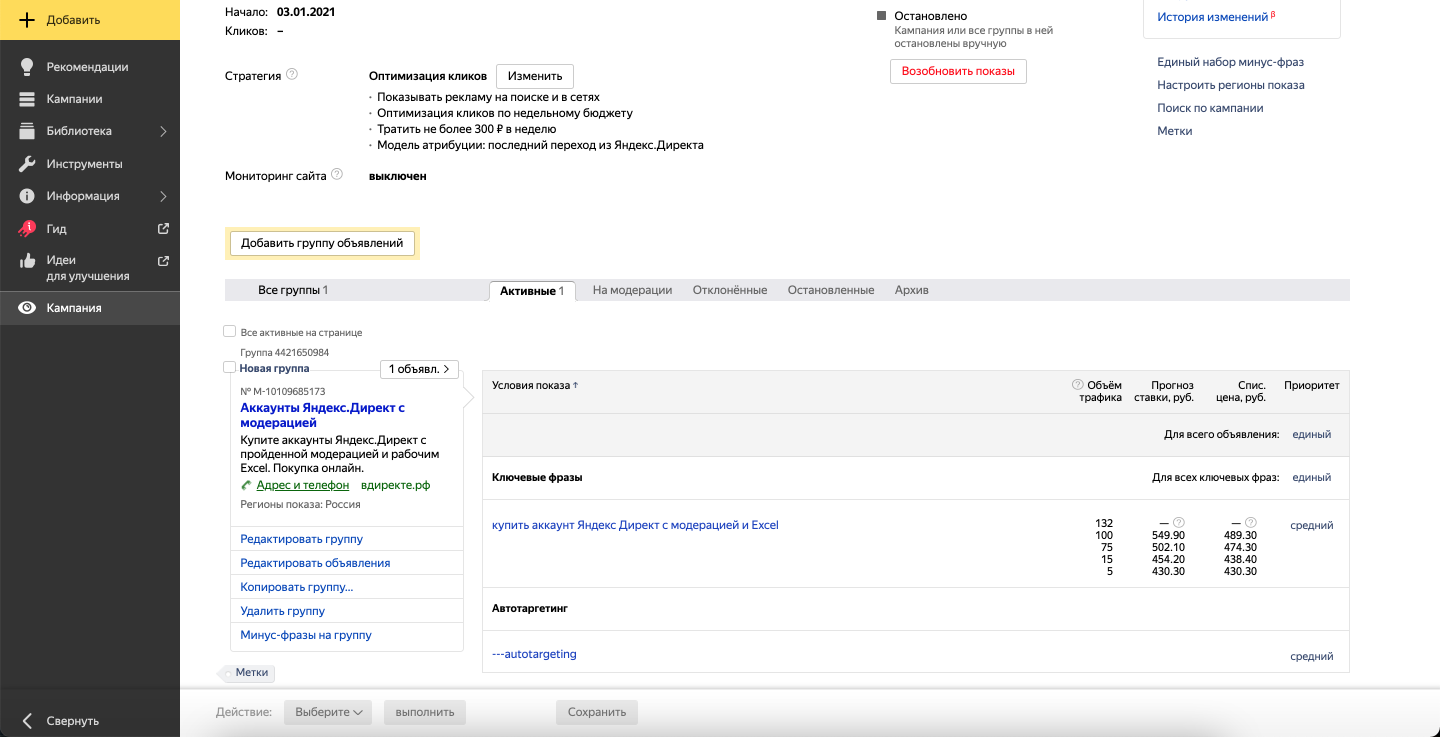Expand Информация submenu chevron
Viewport: 1440px width, 737px height.
coord(163,196)
